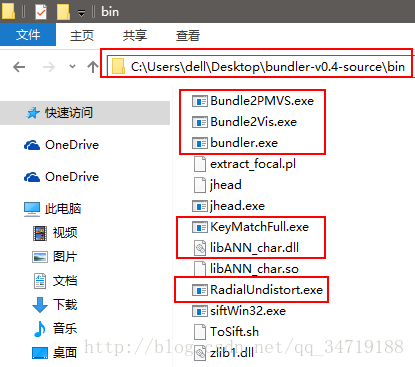
Task: Open the quick access toolbar customize dropdown
Action: (81, 13)
